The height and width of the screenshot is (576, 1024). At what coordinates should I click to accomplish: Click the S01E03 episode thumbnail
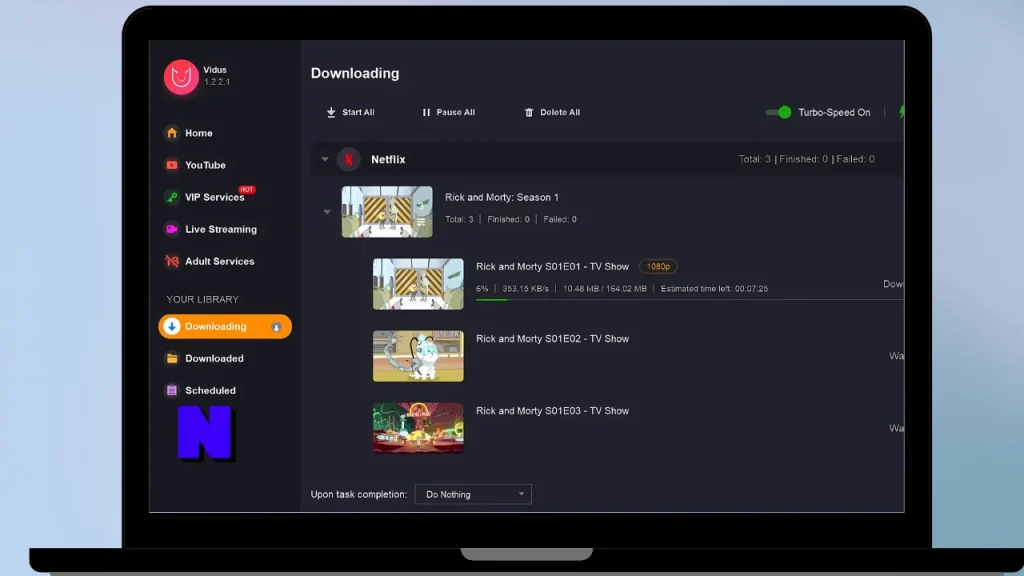click(x=418, y=428)
